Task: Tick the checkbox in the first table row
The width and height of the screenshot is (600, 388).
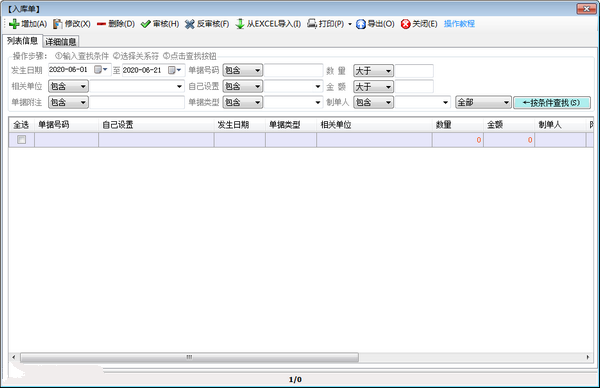Action: tap(21, 140)
